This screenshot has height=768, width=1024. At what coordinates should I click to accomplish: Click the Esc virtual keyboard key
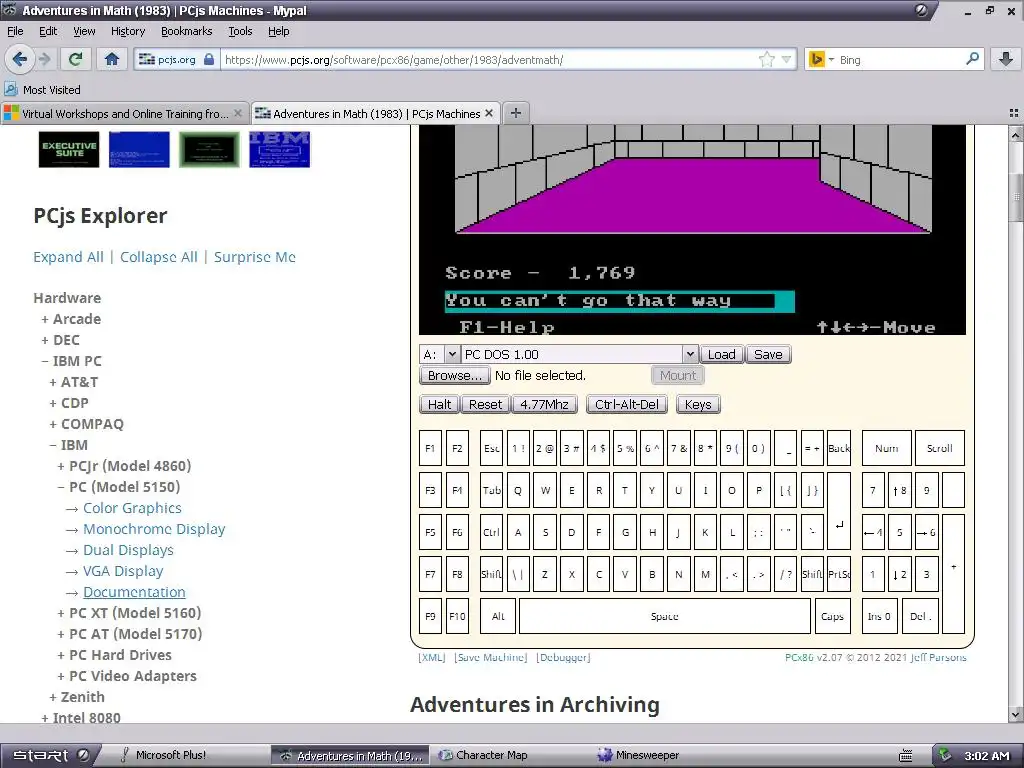491,448
